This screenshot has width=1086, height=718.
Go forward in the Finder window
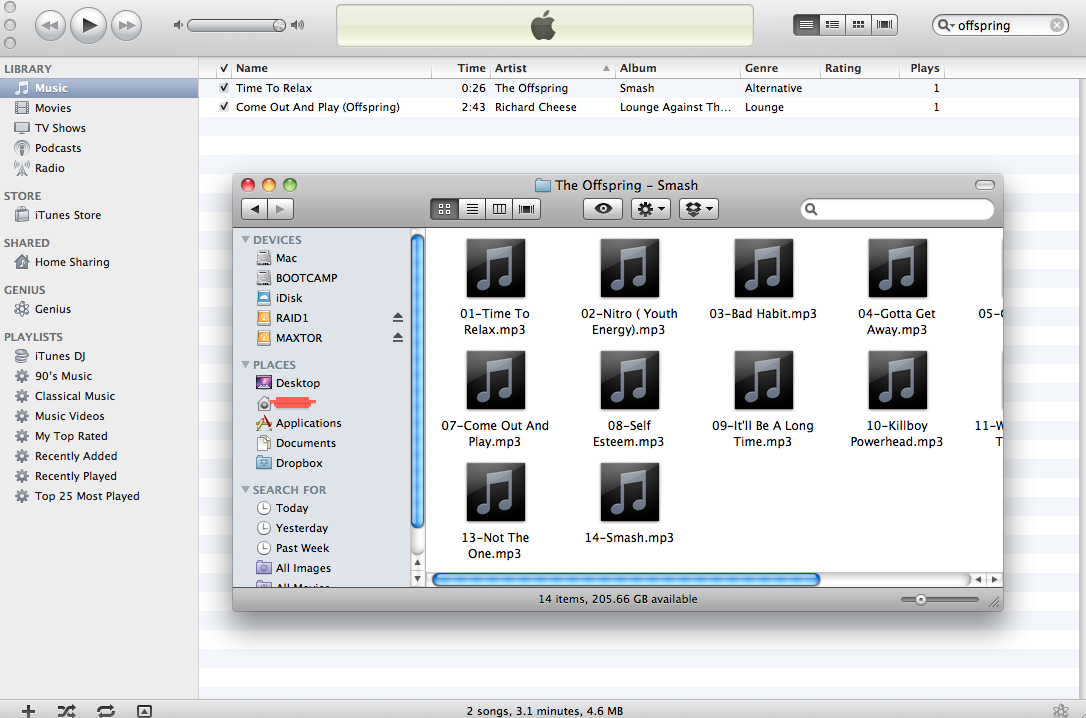[281, 209]
